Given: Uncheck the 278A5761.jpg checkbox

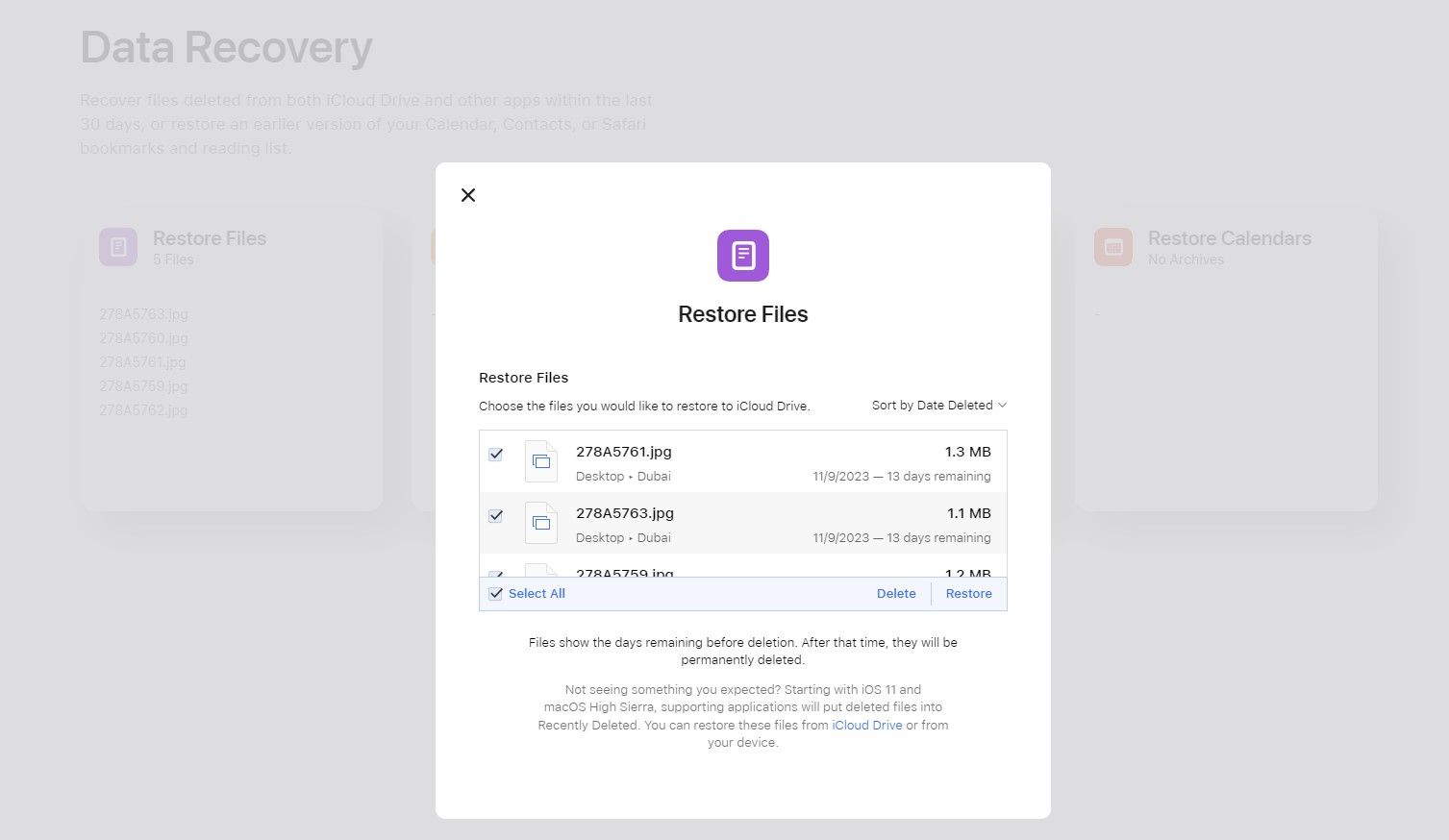Looking at the screenshot, I should 496,455.
